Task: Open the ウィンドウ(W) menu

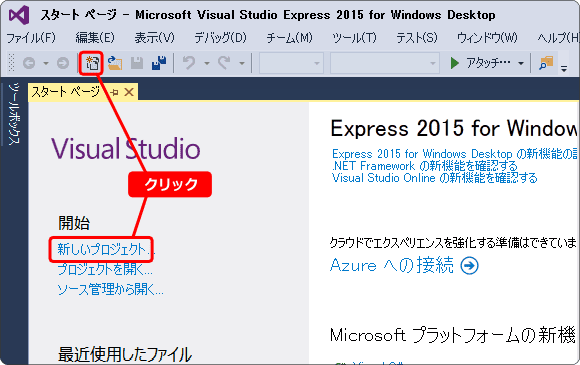Action: coord(488,37)
